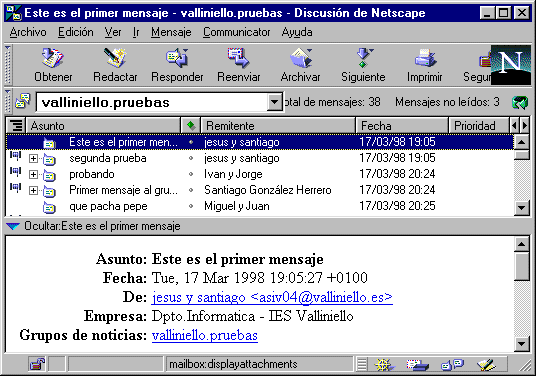Expand the Primer mensaje al gru... thread
The width and height of the screenshot is (536, 376).
click(x=33, y=190)
